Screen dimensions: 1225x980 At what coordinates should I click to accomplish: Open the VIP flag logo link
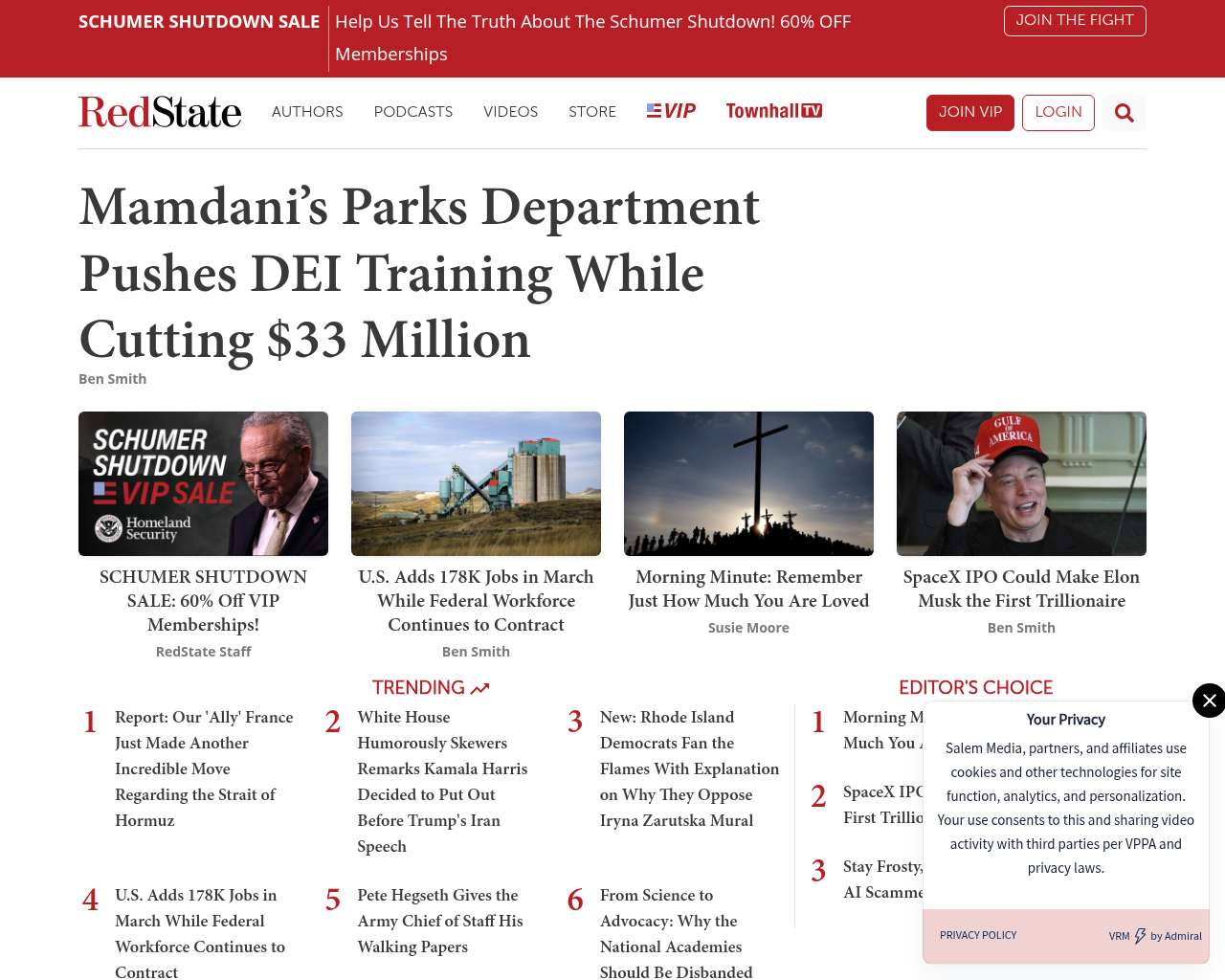coord(671,111)
